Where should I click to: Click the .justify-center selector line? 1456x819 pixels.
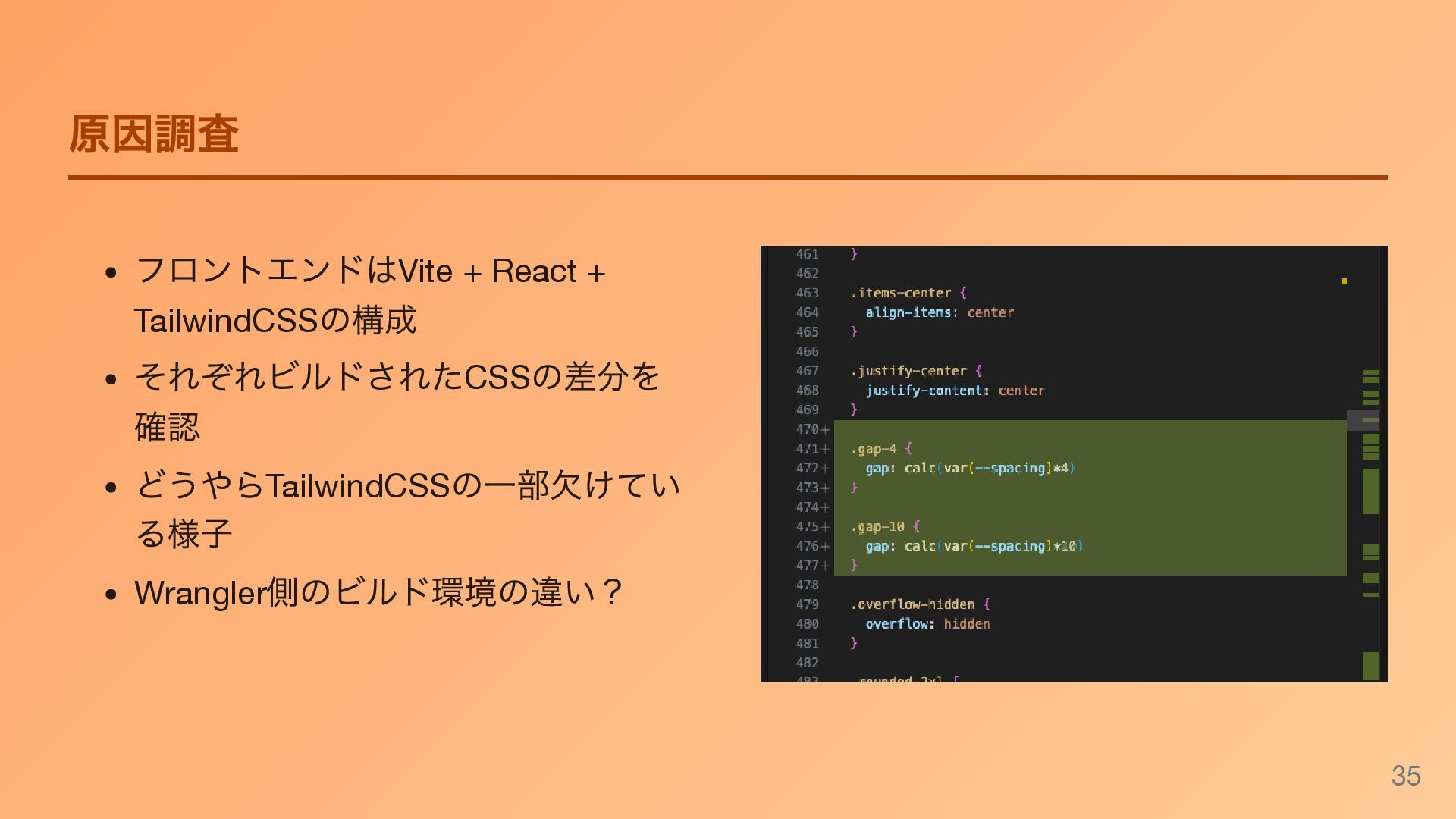pyautogui.click(x=908, y=371)
